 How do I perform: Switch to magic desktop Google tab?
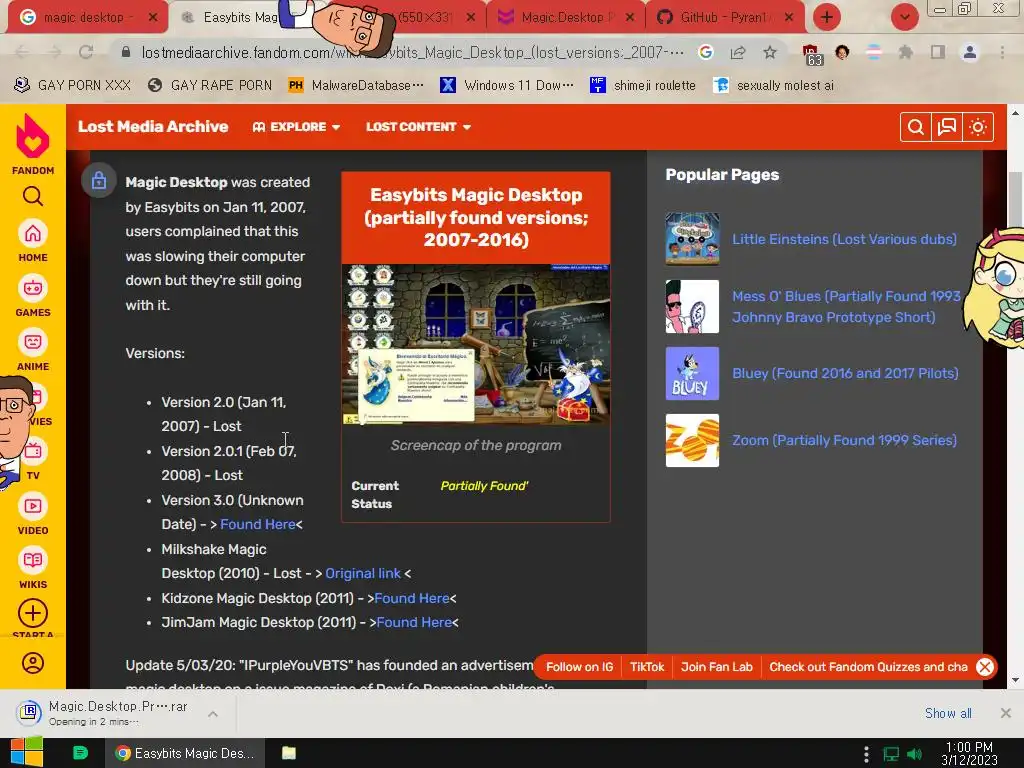tap(87, 18)
